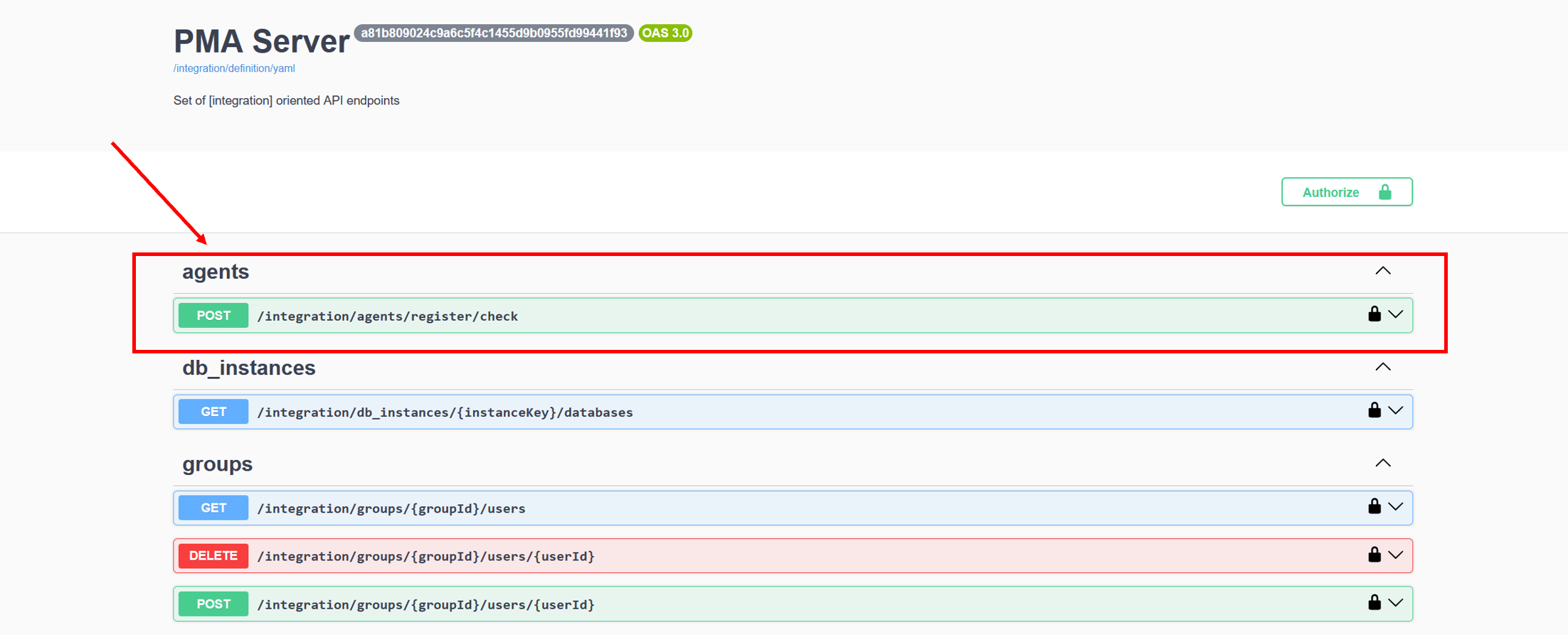Click the green POST badge for agents endpoint
Screen dimensions: 1568x635
pos(213,315)
